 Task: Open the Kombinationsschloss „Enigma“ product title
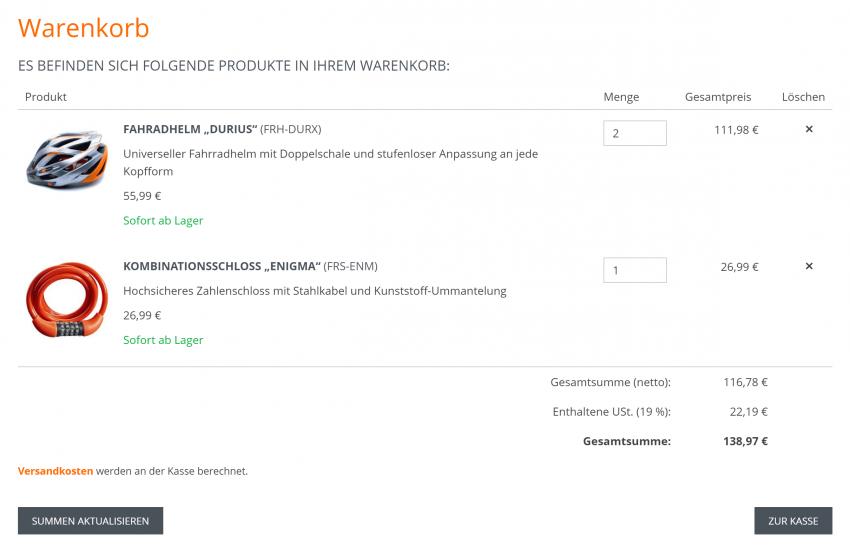221,266
